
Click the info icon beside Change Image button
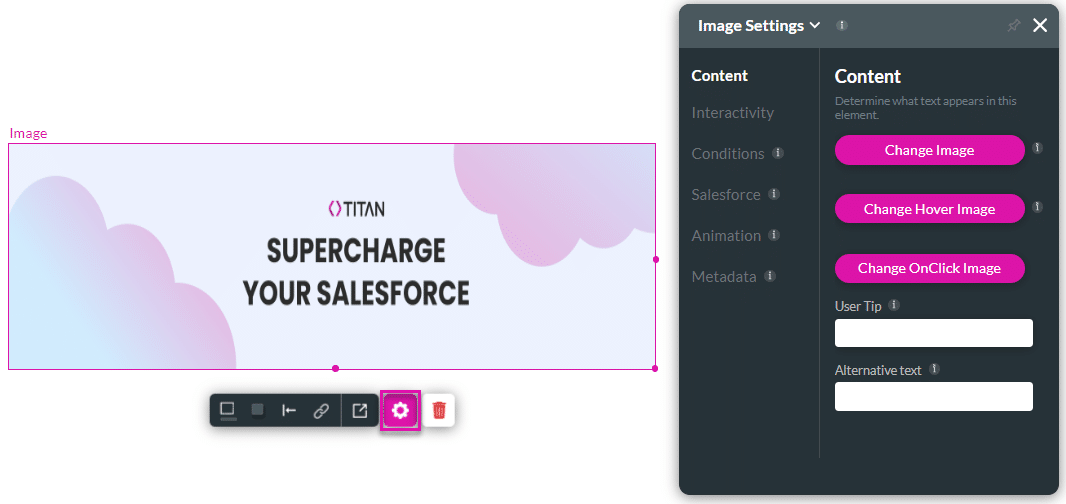point(1037,148)
